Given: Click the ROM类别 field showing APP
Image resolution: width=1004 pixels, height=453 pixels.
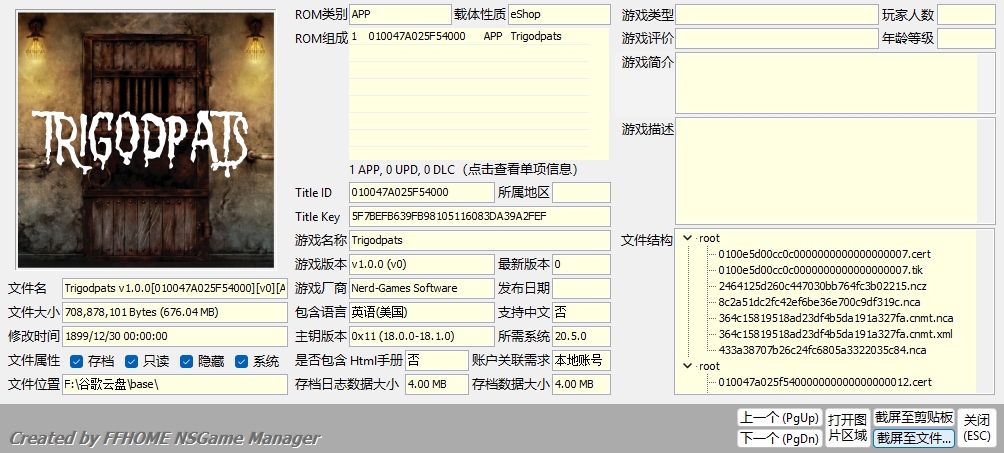Looking at the screenshot, I should [x=400, y=14].
